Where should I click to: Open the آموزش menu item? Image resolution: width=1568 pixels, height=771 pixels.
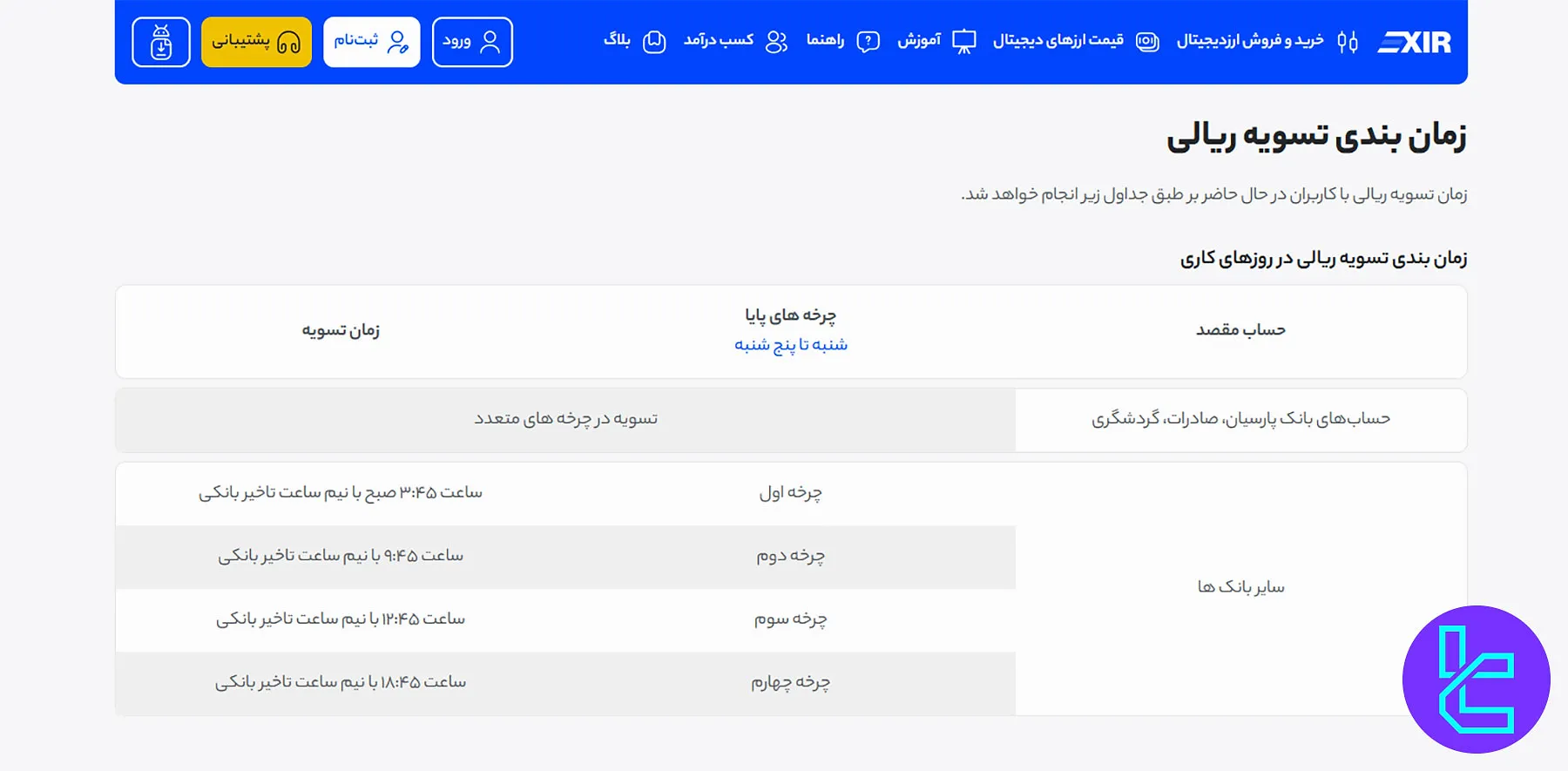pyautogui.click(x=919, y=41)
